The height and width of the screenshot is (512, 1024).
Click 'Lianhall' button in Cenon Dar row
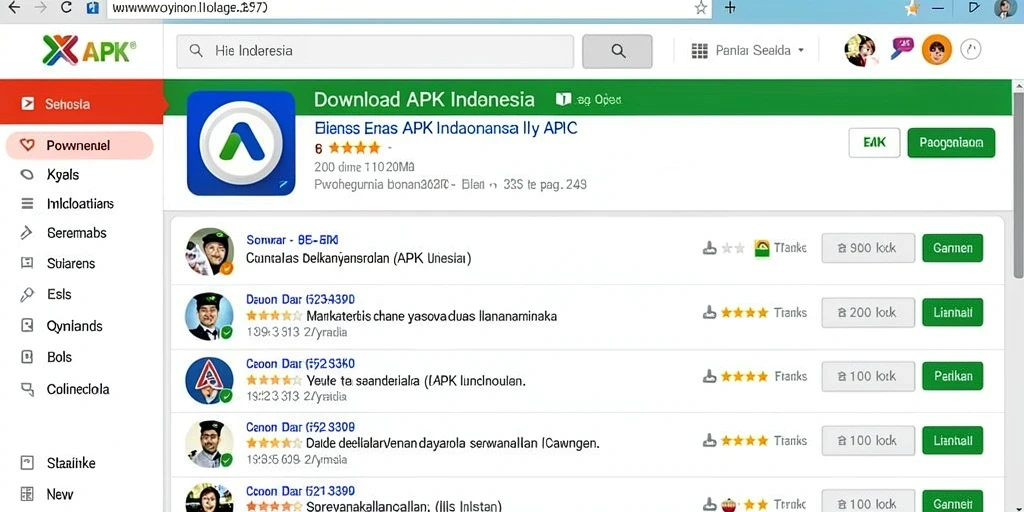coord(952,440)
